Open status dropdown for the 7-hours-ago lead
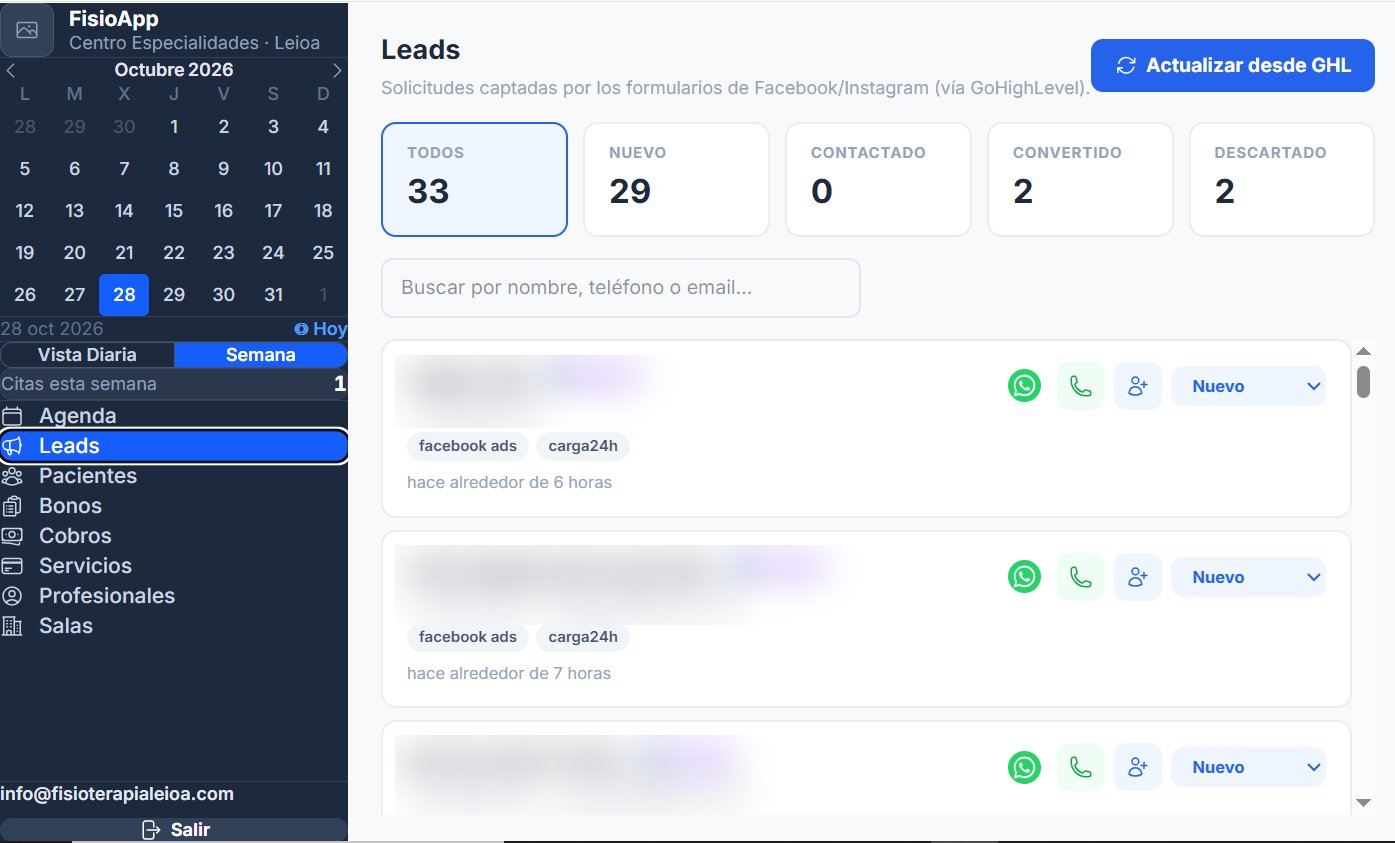The image size is (1395, 843). tap(1248, 577)
